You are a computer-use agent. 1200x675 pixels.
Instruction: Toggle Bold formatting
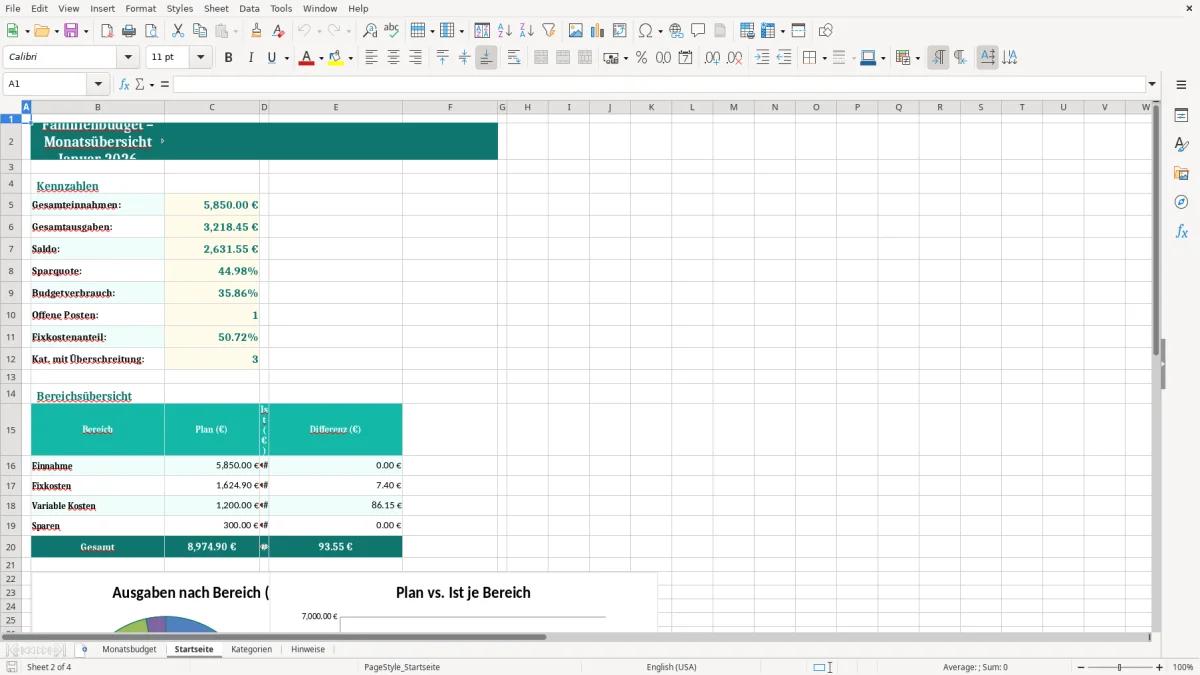point(228,58)
